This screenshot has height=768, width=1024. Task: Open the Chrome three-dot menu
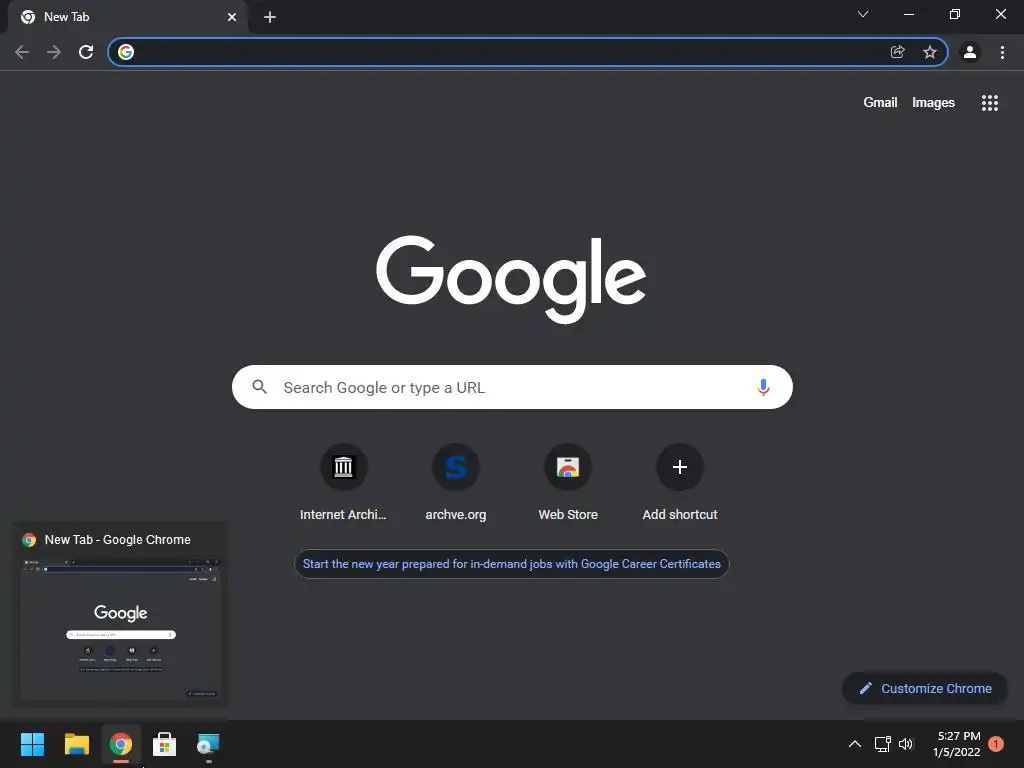tap(1002, 52)
